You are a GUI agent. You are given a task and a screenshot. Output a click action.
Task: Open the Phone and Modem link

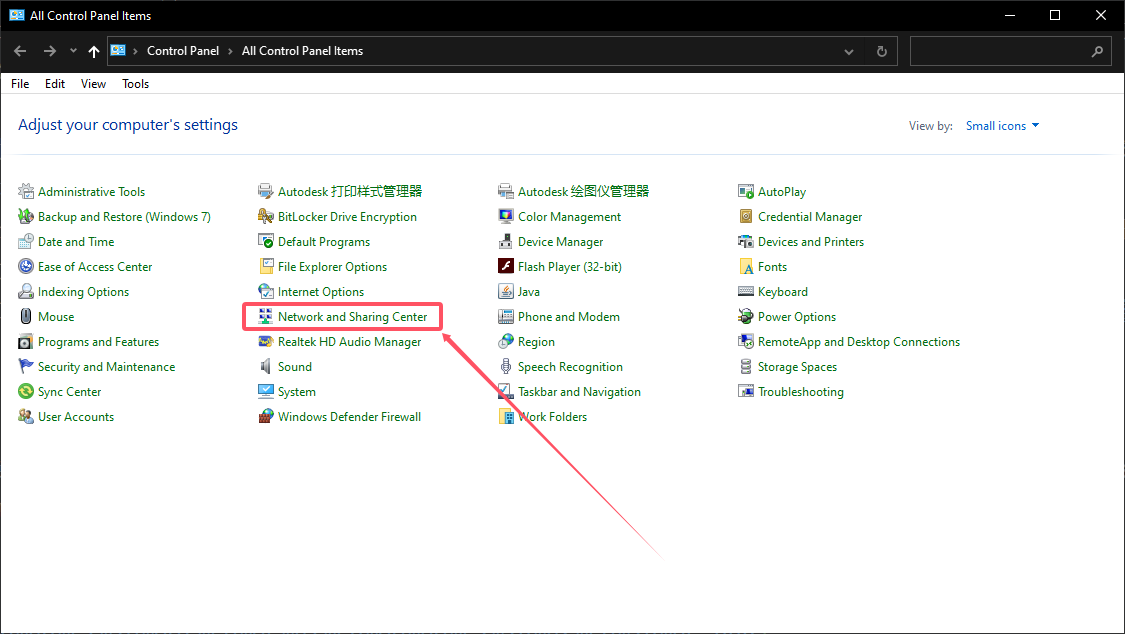tap(569, 316)
